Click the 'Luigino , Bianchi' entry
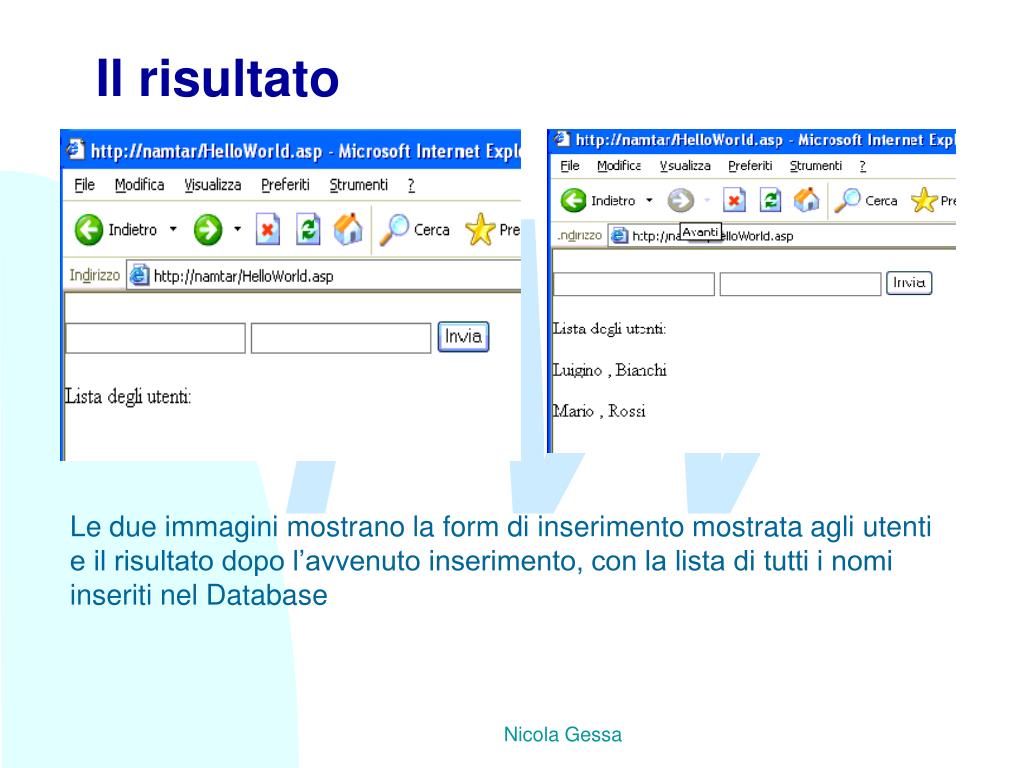The image size is (1024, 768). click(609, 370)
